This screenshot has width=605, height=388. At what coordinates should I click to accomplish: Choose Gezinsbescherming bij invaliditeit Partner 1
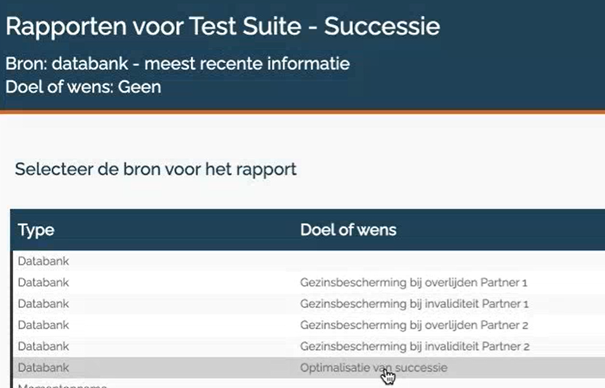tap(414, 304)
